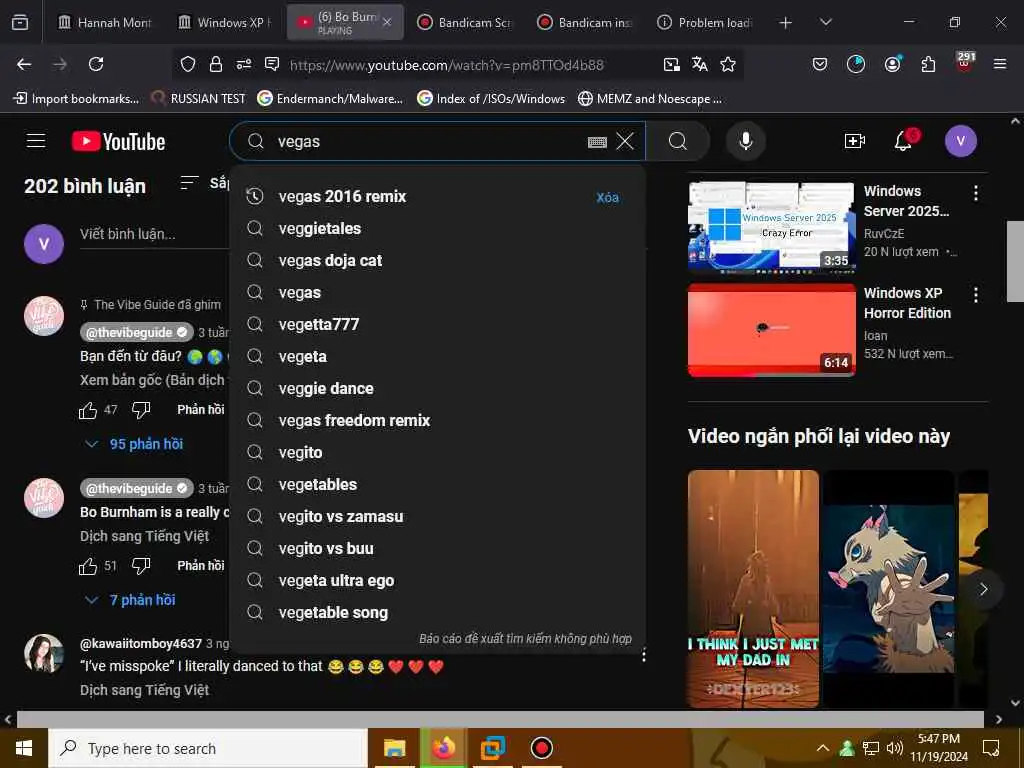Save page to Pocket
The height and width of the screenshot is (768, 1024).
coord(820,64)
